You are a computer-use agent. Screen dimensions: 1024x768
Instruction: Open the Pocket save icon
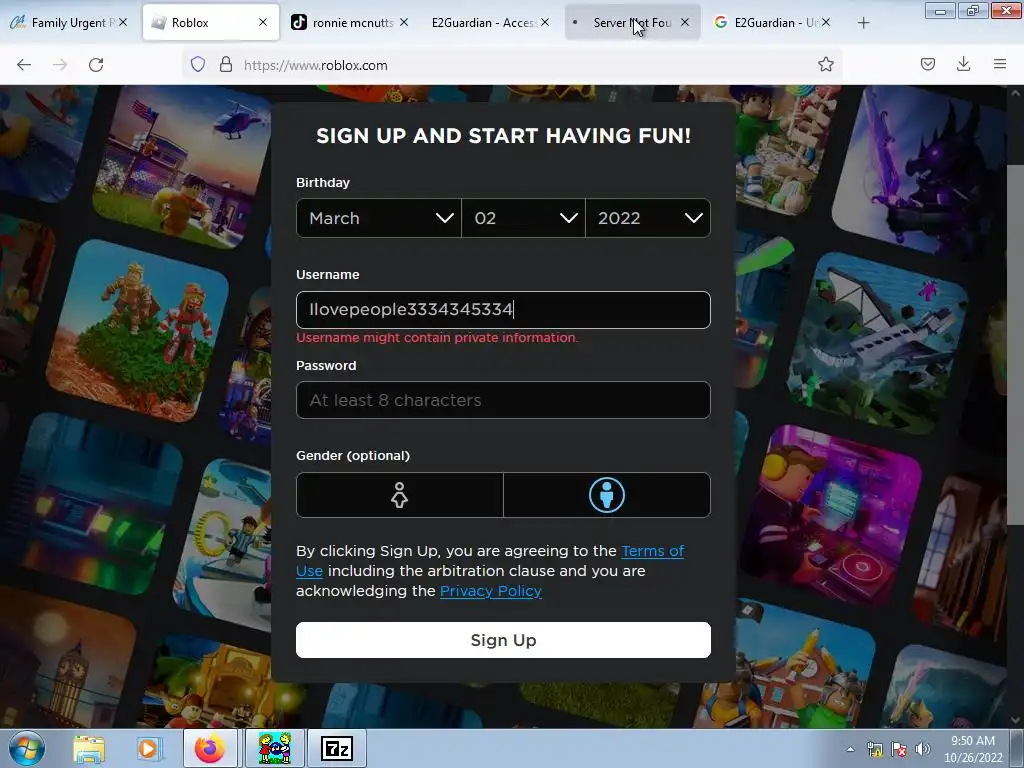(x=928, y=64)
